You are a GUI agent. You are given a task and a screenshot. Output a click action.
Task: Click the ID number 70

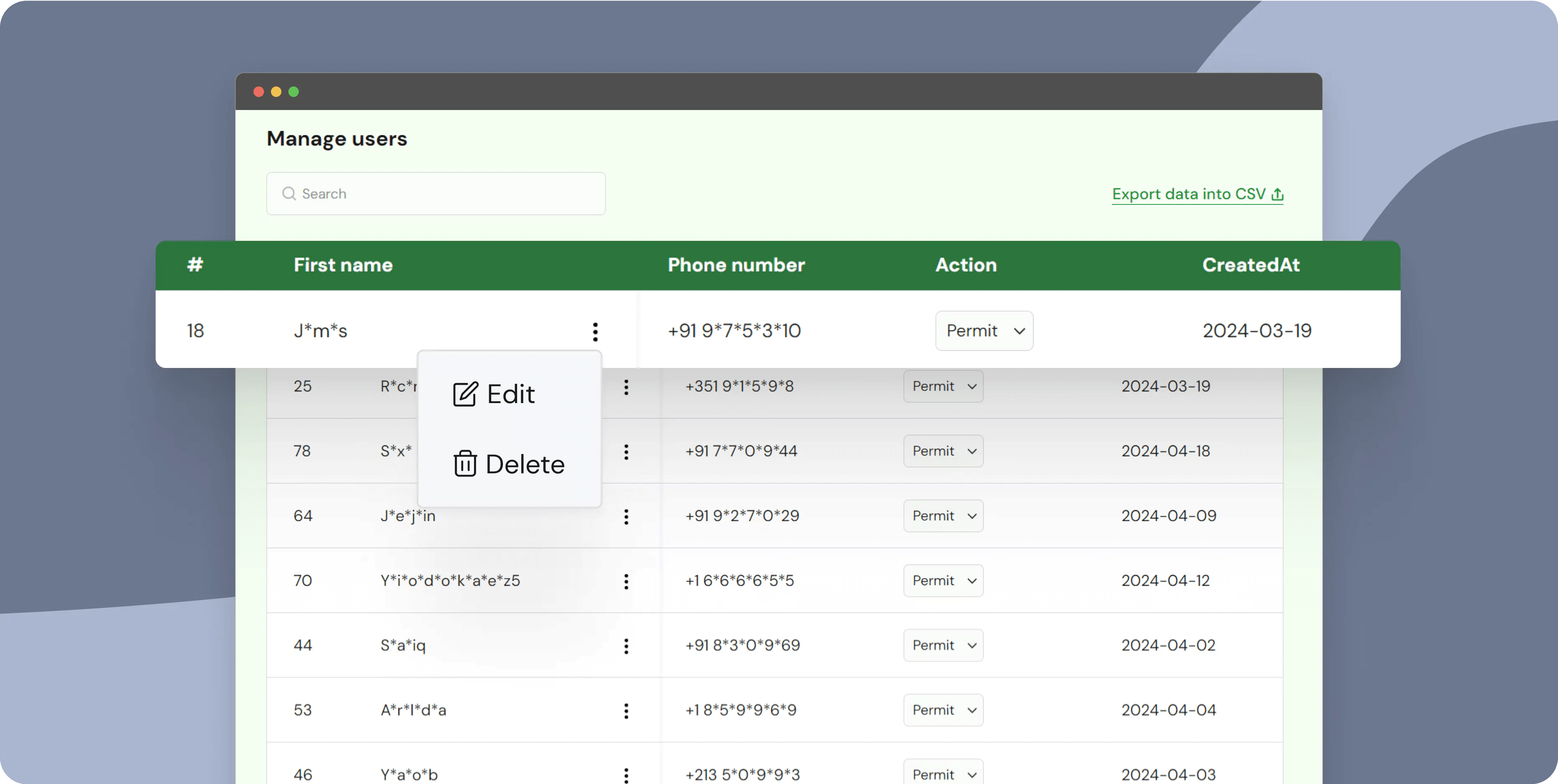pyautogui.click(x=302, y=580)
